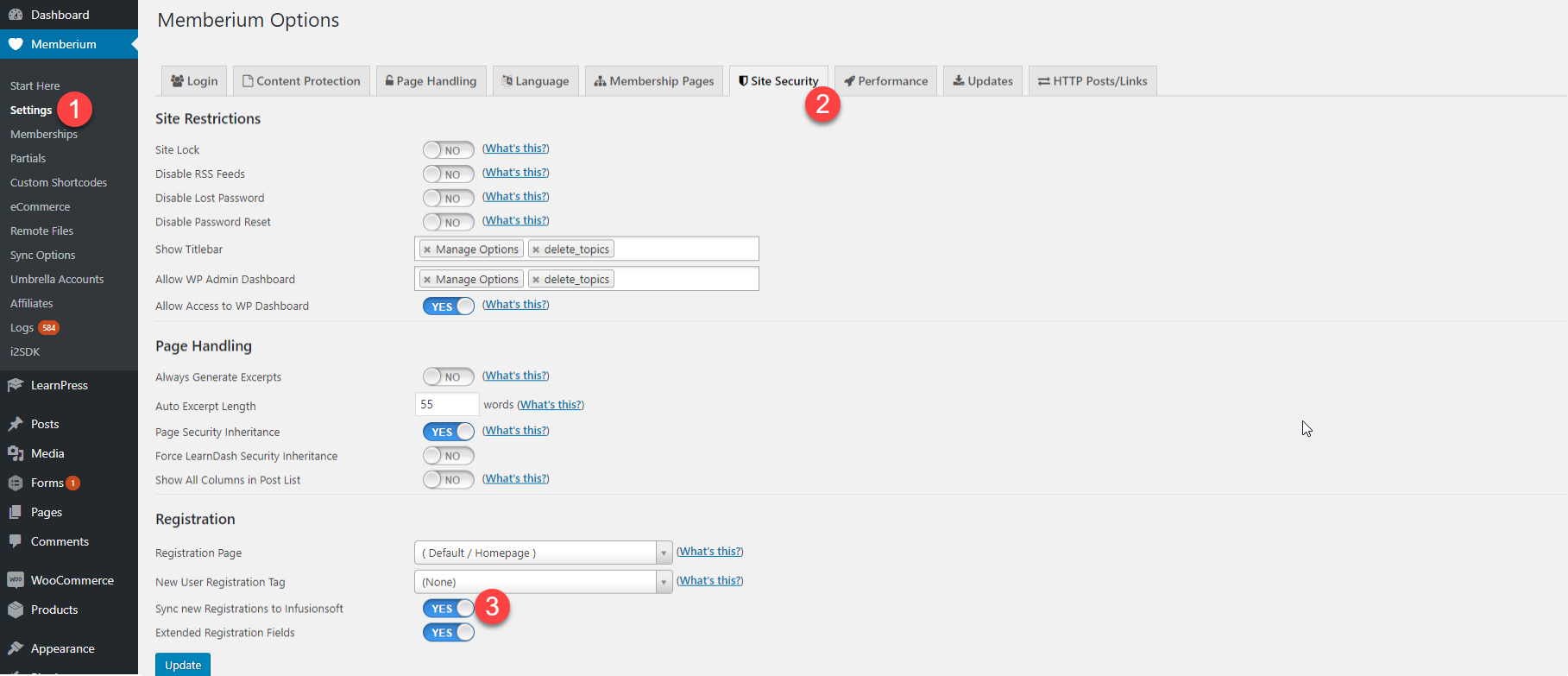This screenshot has width=1568, height=676.
Task: Open the Registration Page dropdown
Action: [x=543, y=553]
